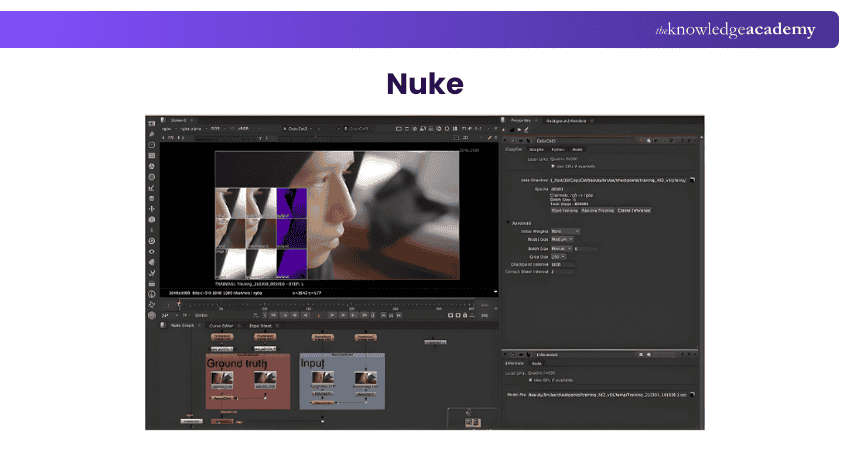Viewport: 850px width, 450px height.
Task: Open the Channel nodes toolbar icon
Action: point(152,156)
